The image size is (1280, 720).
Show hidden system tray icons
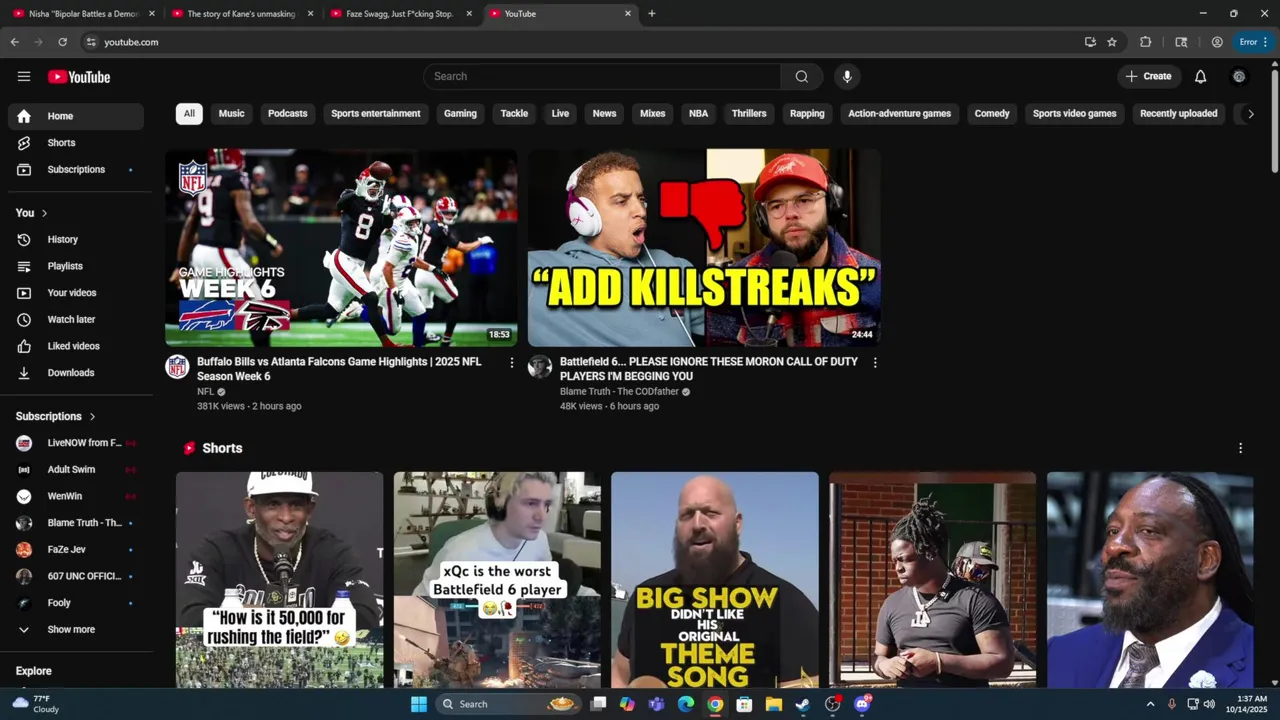pyautogui.click(x=1150, y=704)
